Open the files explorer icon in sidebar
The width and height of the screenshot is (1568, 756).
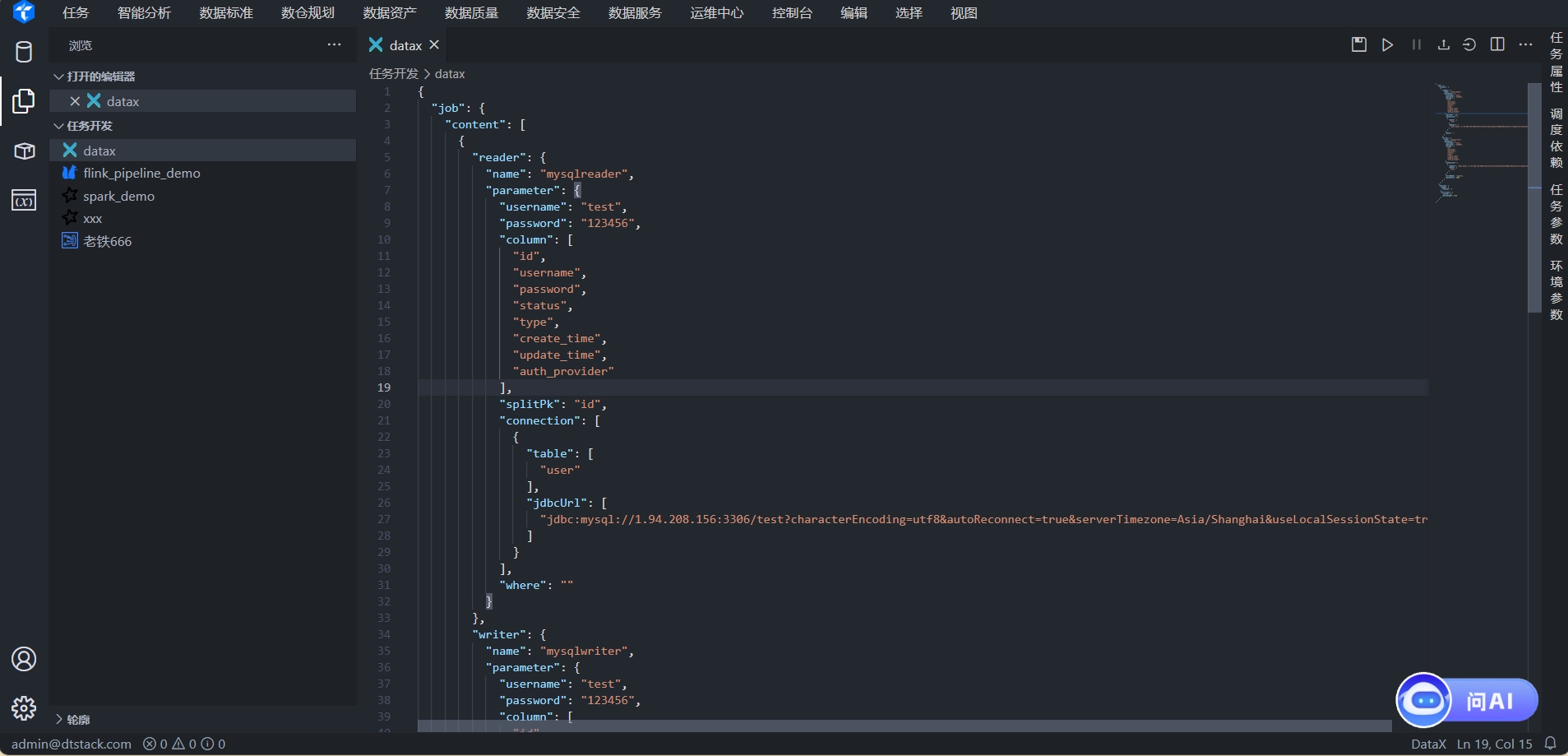(24, 101)
